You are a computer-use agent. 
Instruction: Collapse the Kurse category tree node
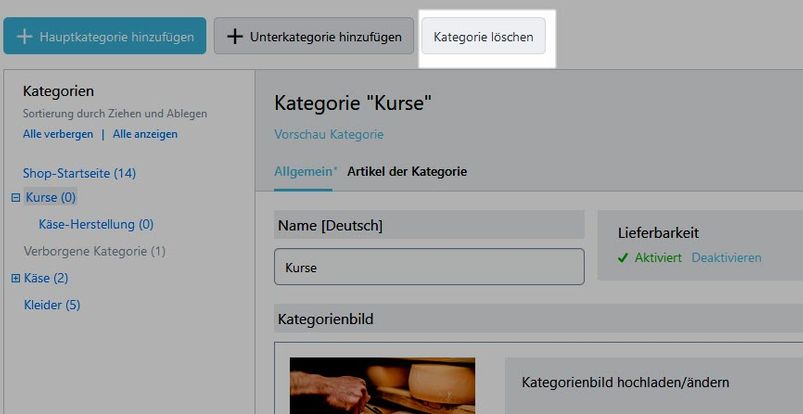[15, 198]
